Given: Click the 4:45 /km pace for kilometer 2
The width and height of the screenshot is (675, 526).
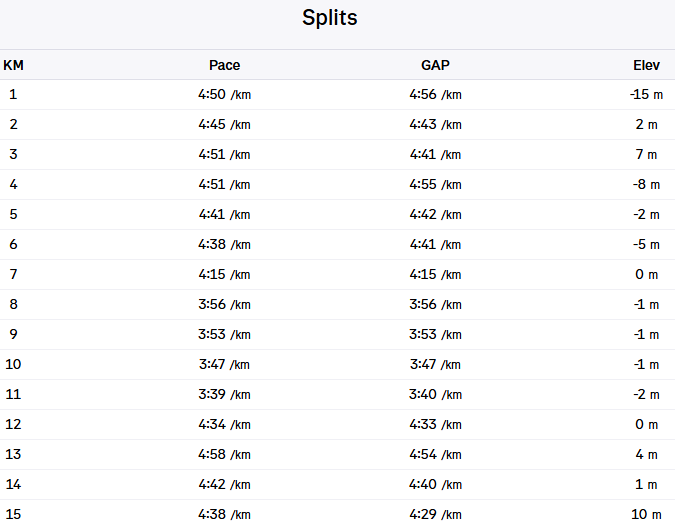Looking at the screenshot, I should click(x=224, y=124).
